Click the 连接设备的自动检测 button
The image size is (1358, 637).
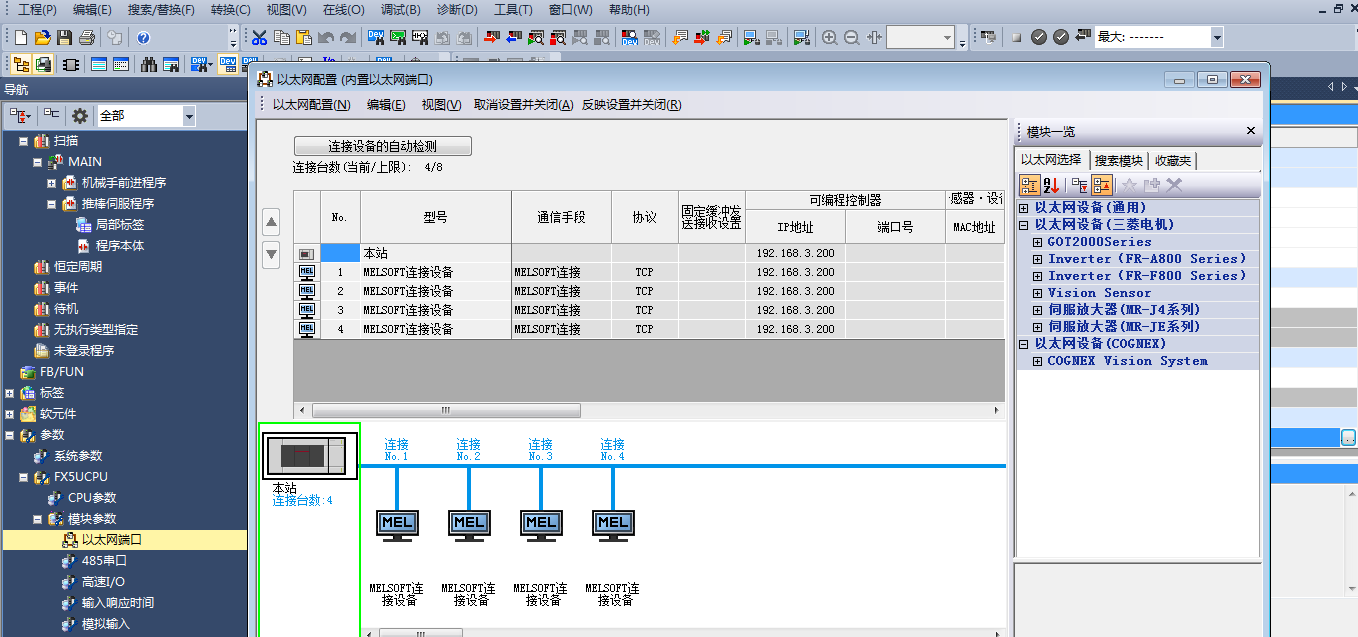[x=382, y=146]
